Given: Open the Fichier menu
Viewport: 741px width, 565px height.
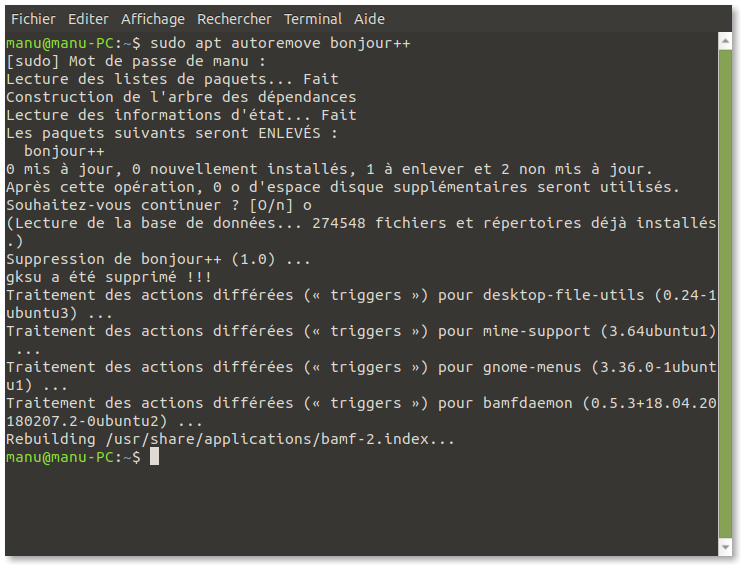Looking at the screenshot, I should [x=33, y=19].
